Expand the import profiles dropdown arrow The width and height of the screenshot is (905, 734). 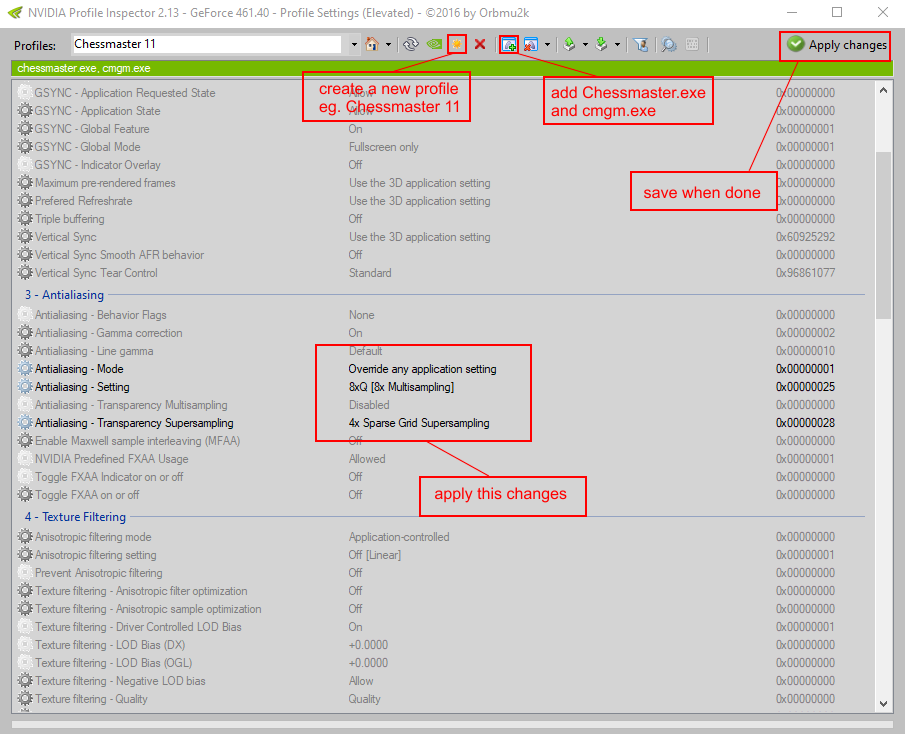click(617, 44)
